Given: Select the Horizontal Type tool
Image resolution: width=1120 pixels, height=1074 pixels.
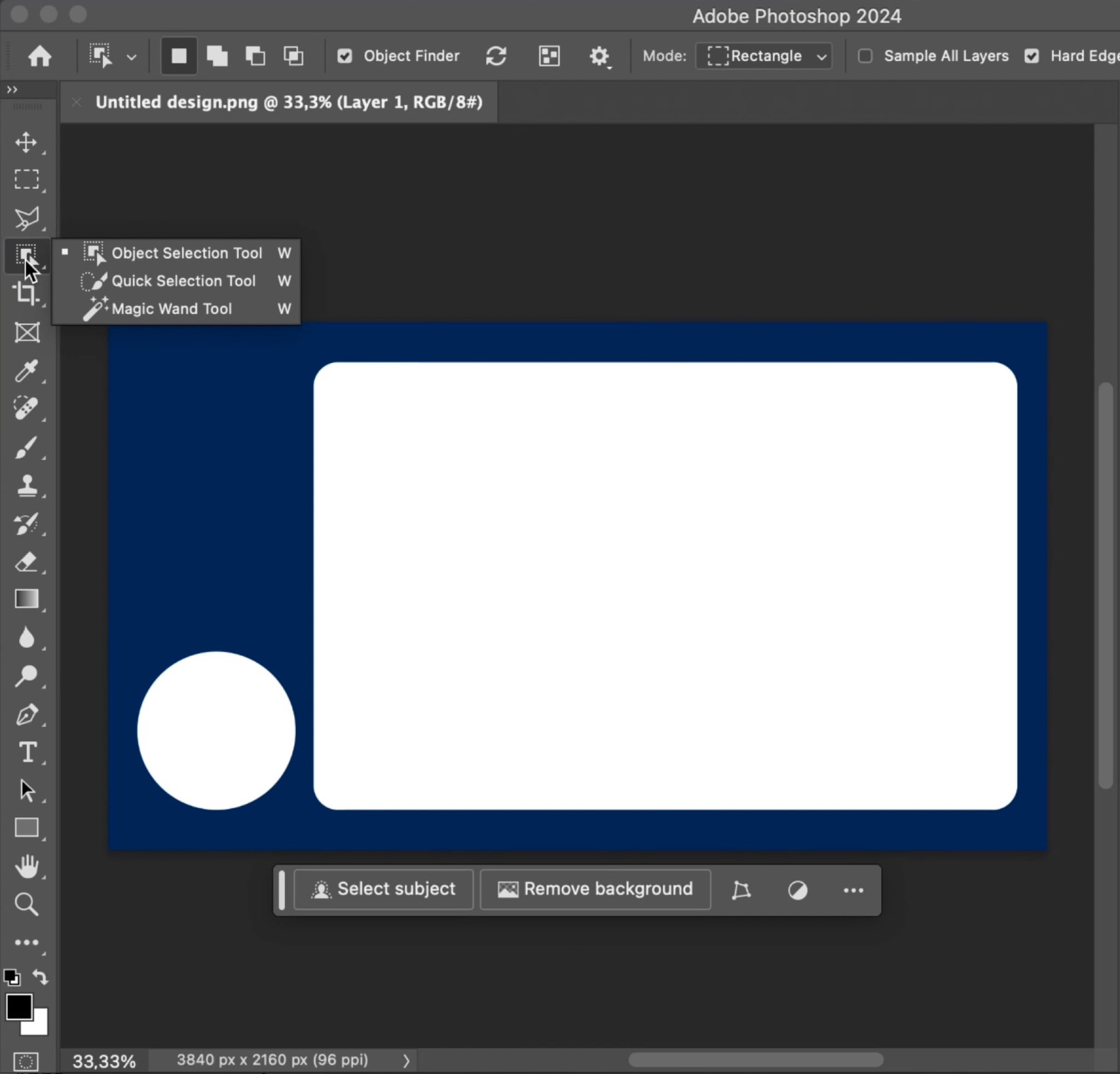Looking at the screenshot, I should [x=27, y=752].
